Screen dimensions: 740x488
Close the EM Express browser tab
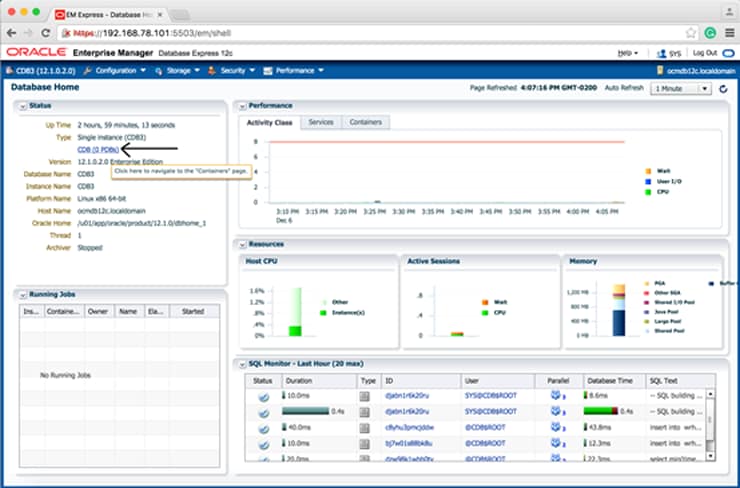(160, 15)
